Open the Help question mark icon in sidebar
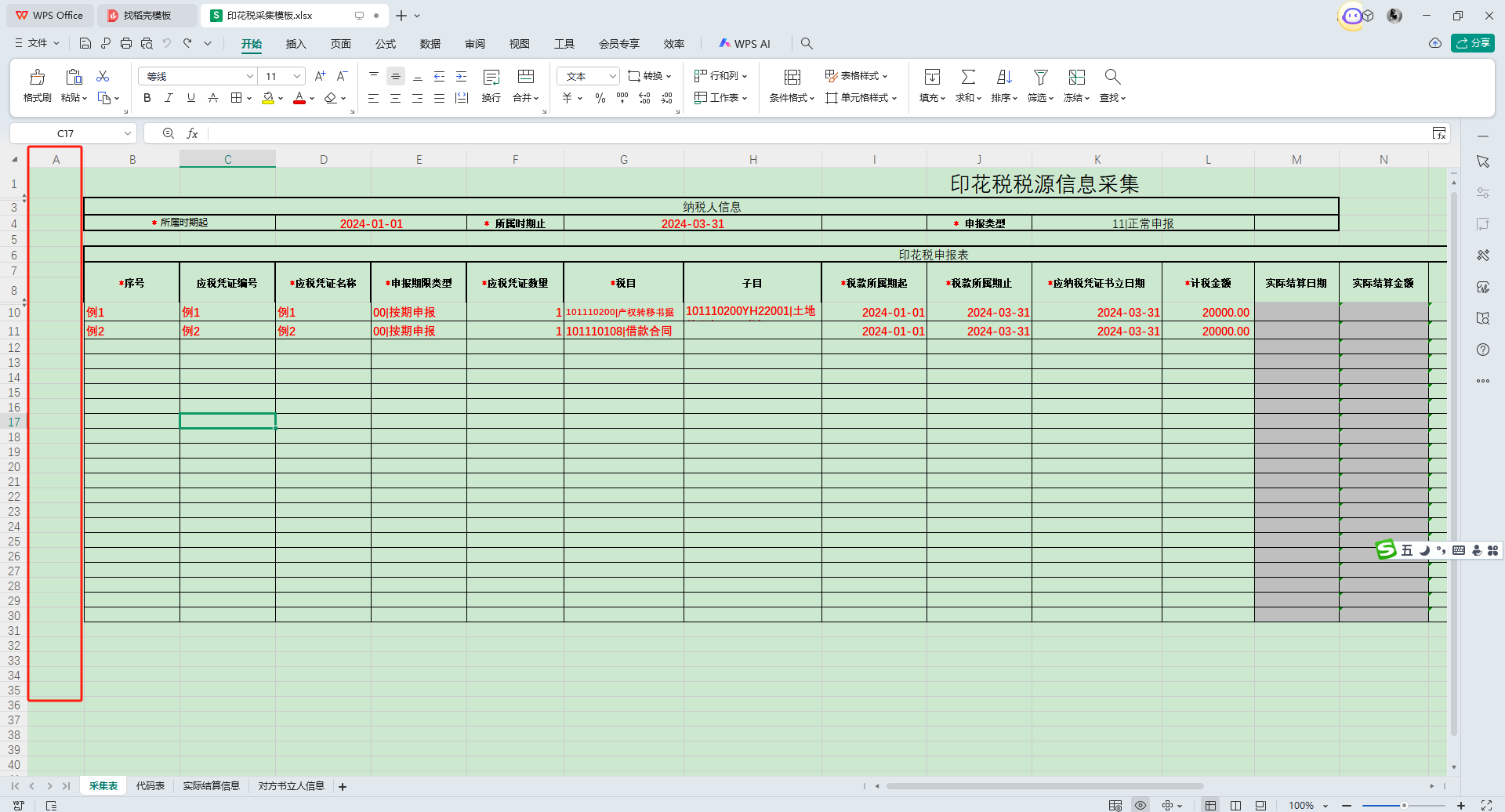This screenshot has height=812, width=1505. 1483,350
